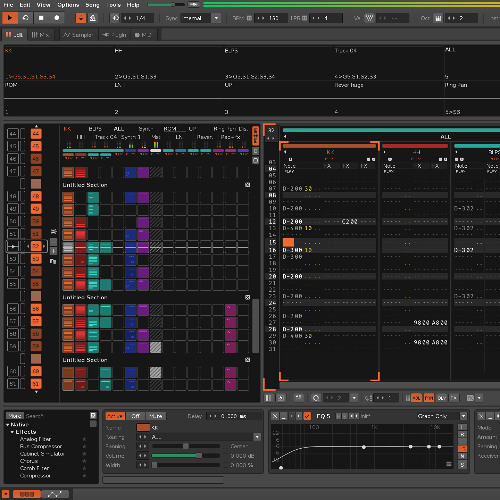The width and height of the screenshot is (500, 500).
Task: Switch to the Sampler tab
Action: 78,35
